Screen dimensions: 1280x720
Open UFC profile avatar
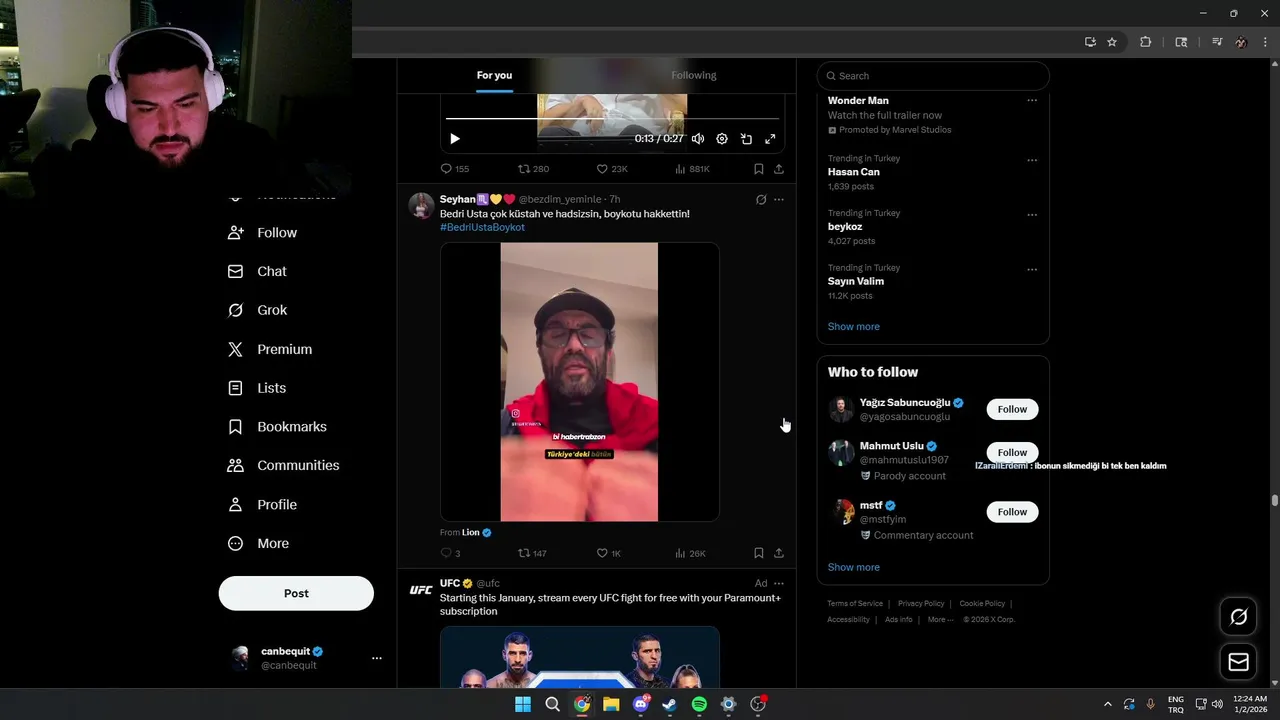pos(421,590)
